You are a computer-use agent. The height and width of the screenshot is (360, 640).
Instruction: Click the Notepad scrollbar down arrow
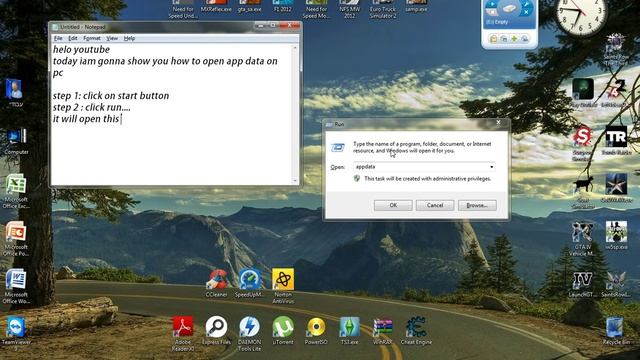tap(295, 180)
